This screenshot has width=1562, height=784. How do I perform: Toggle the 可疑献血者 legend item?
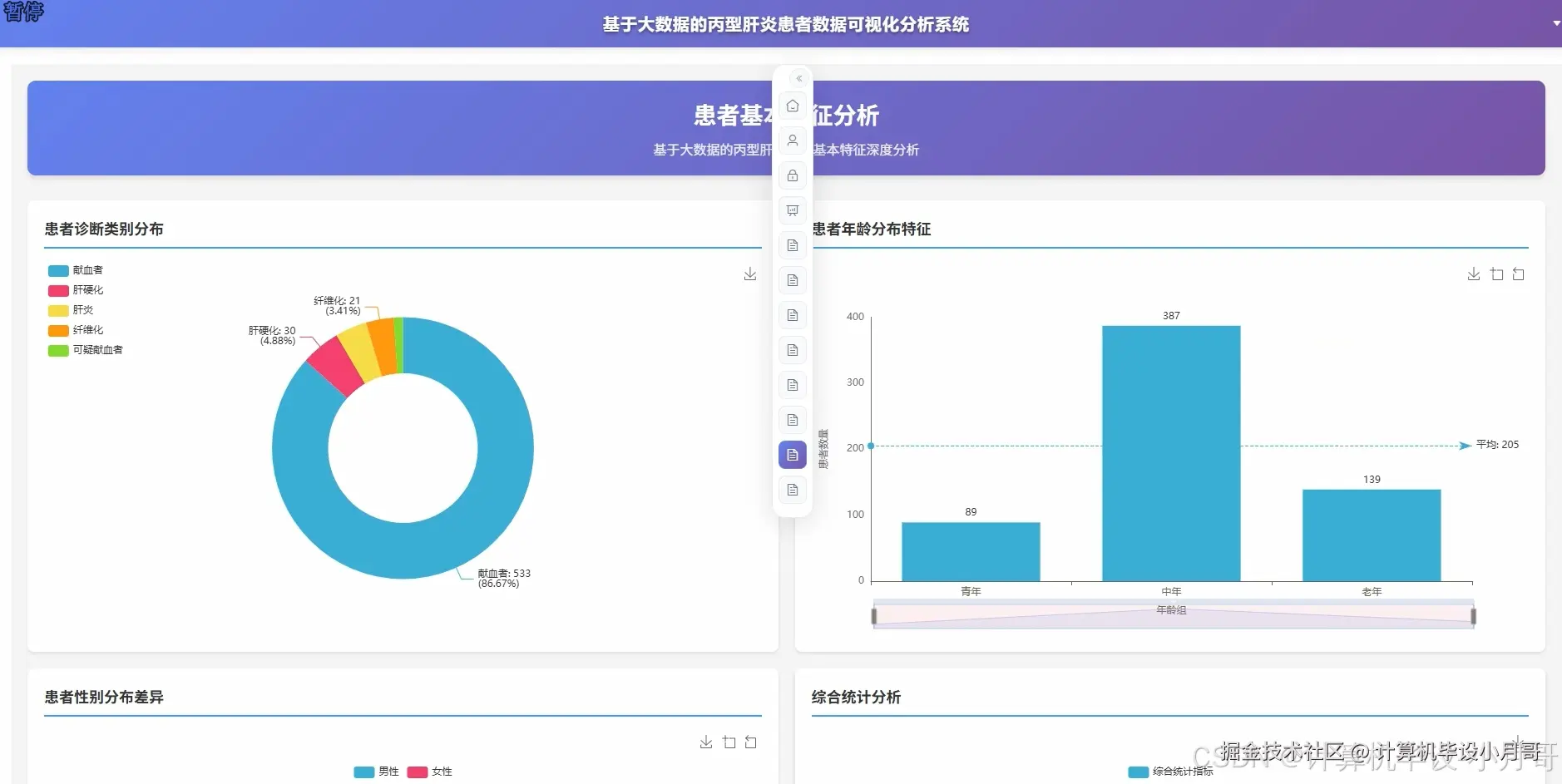point(86,350)
